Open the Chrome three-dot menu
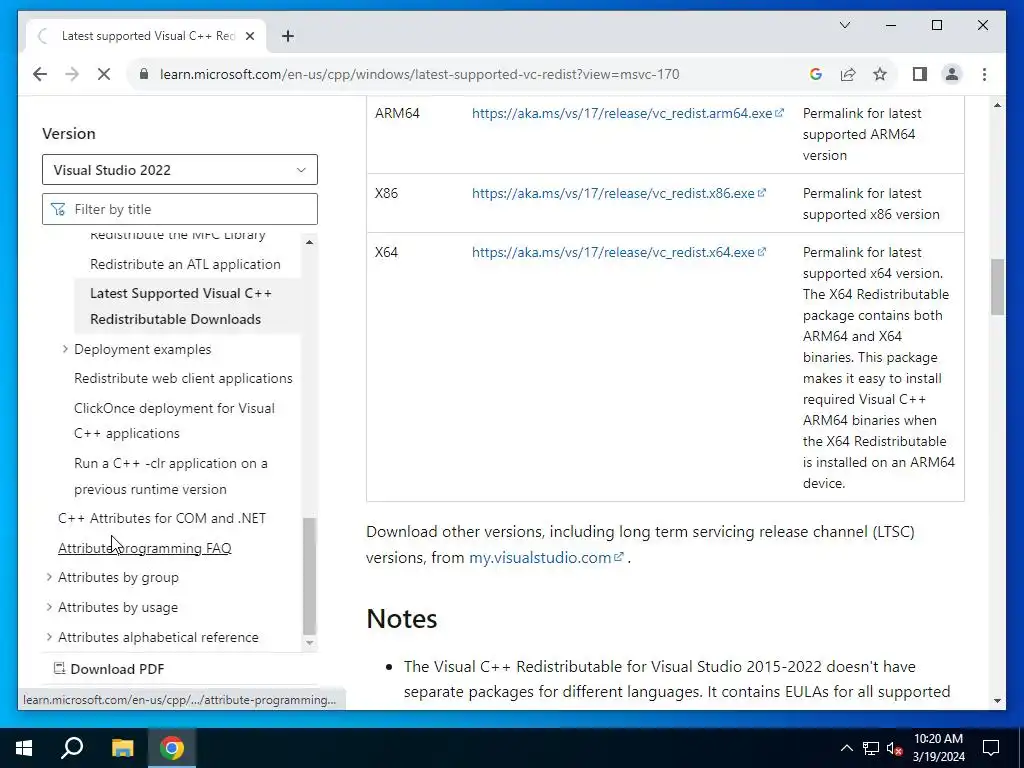 coord(984,74)
